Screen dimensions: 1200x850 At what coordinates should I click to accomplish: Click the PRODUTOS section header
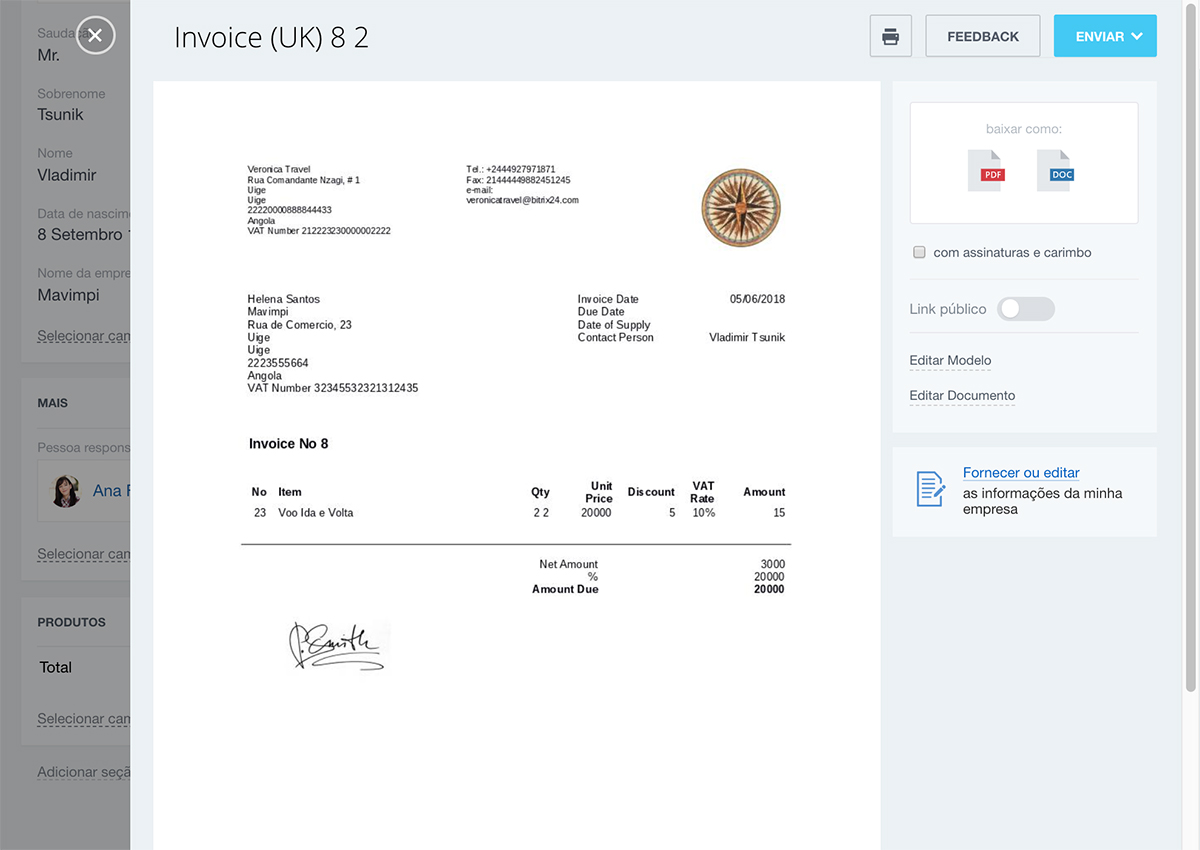pyautogui.click(x=72, y=622)
